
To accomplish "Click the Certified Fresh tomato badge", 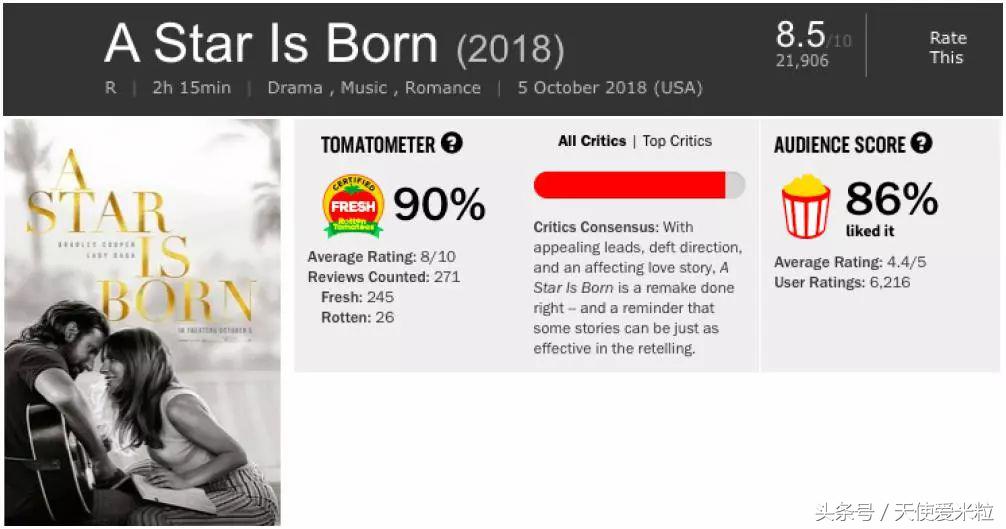I will tap(353, 206).
